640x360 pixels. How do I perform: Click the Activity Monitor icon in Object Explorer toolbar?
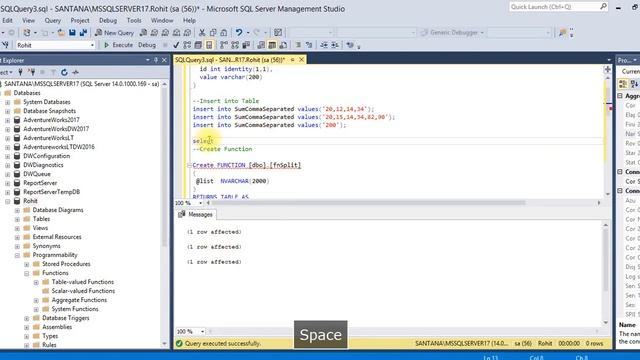click(76, 72)
